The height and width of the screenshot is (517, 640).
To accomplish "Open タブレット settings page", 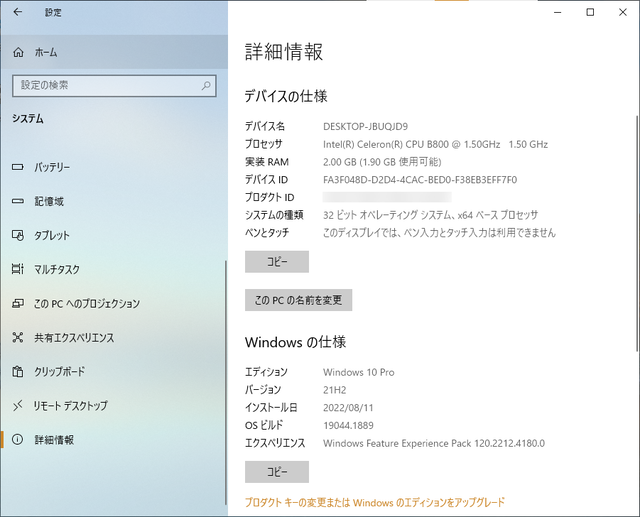I will click(x=113, y=235).
